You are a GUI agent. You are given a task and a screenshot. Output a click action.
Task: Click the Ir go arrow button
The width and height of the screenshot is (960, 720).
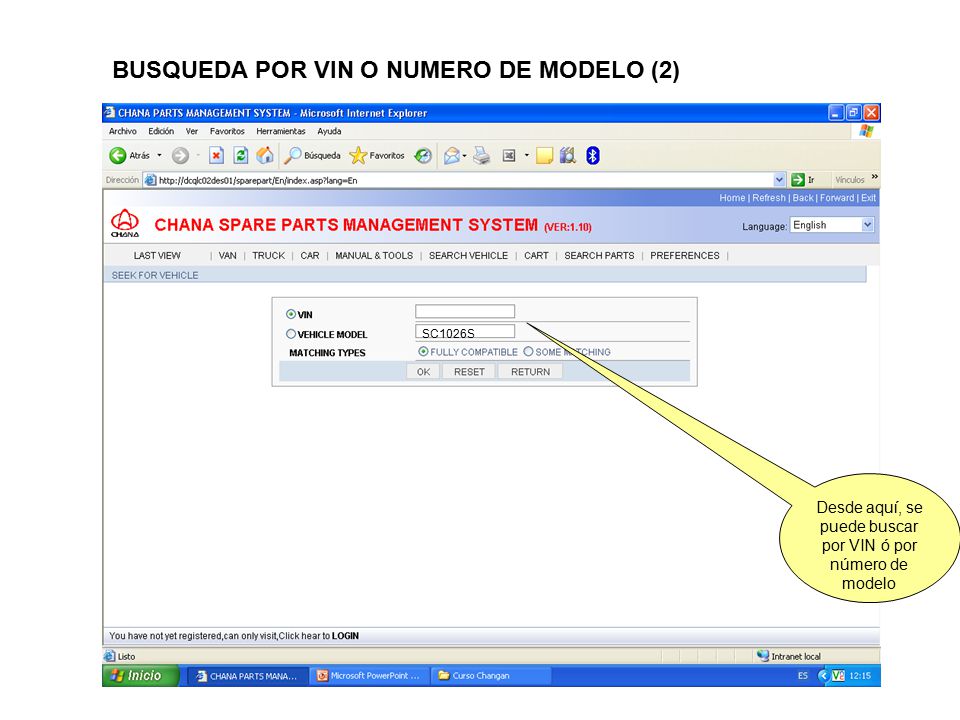[797, 180]
